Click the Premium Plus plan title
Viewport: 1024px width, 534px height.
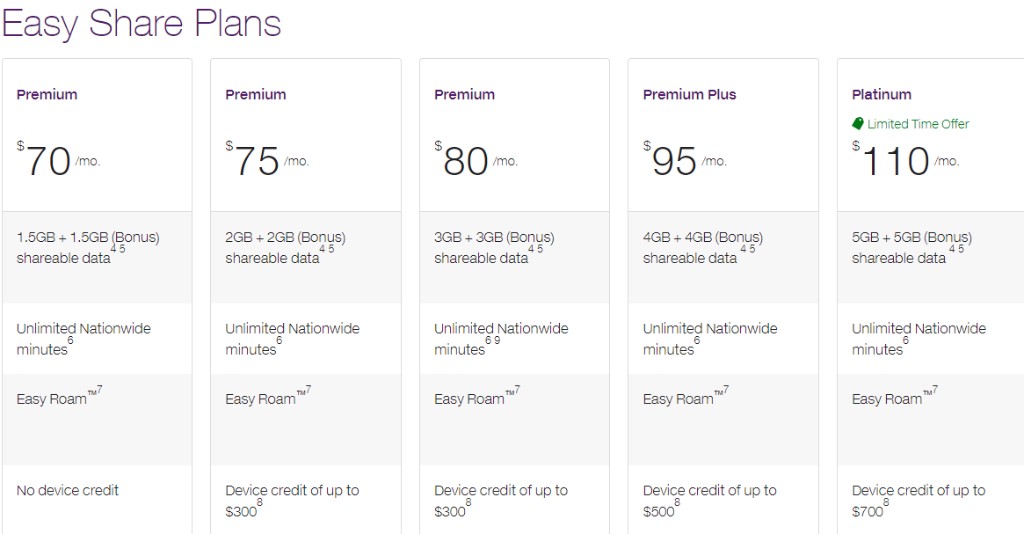[690, 95]
